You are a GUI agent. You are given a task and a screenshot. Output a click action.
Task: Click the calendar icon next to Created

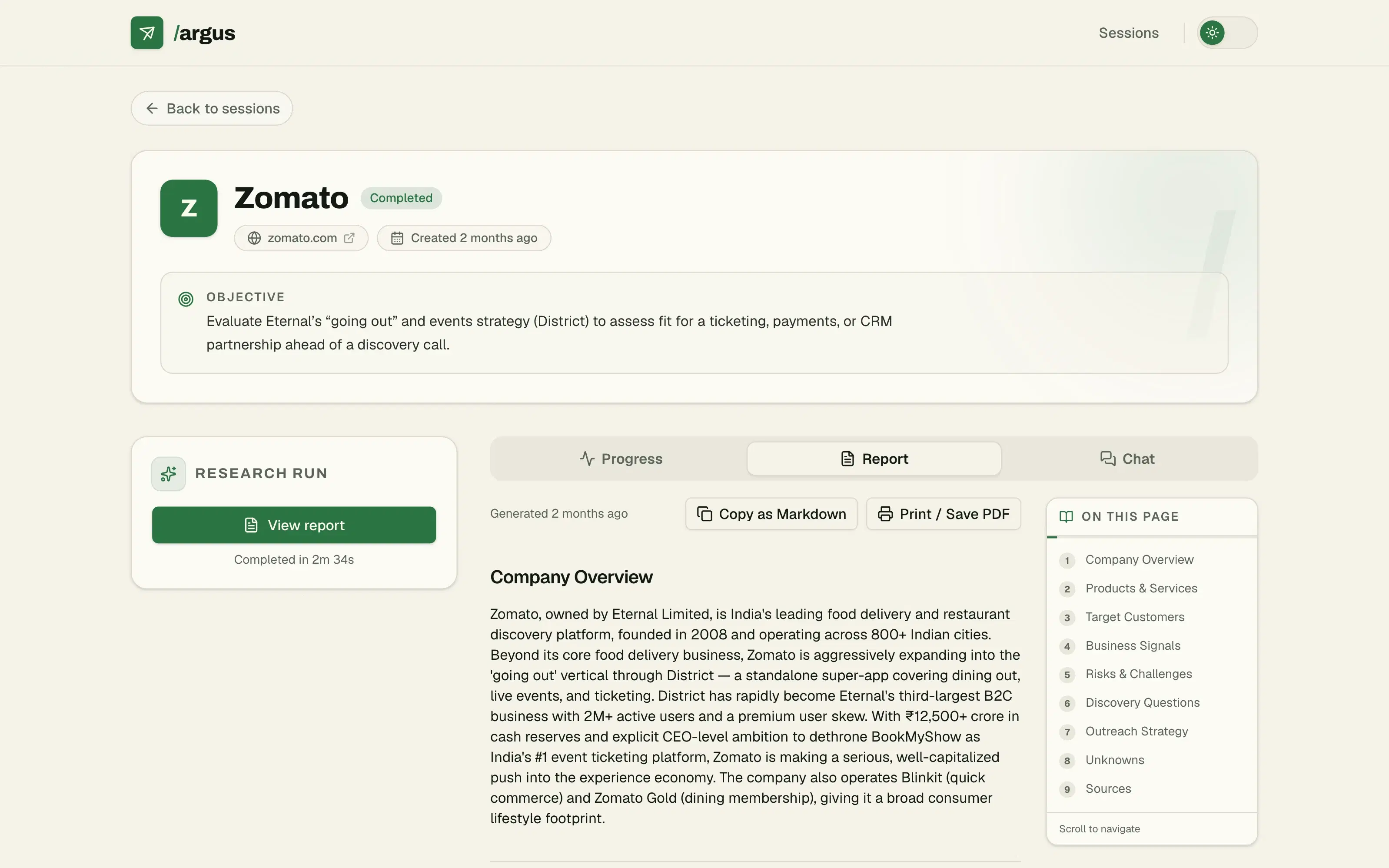[397, 238]
